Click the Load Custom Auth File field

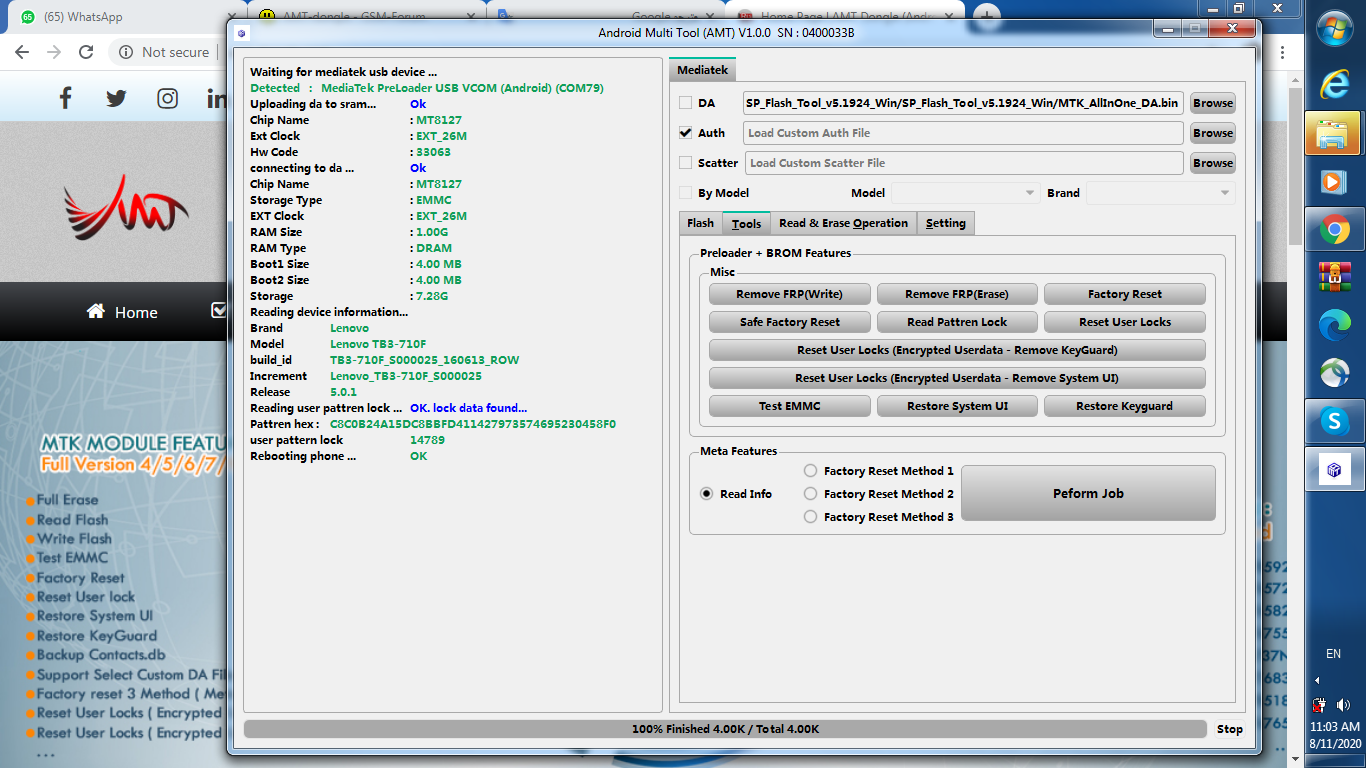click(964, 133)
